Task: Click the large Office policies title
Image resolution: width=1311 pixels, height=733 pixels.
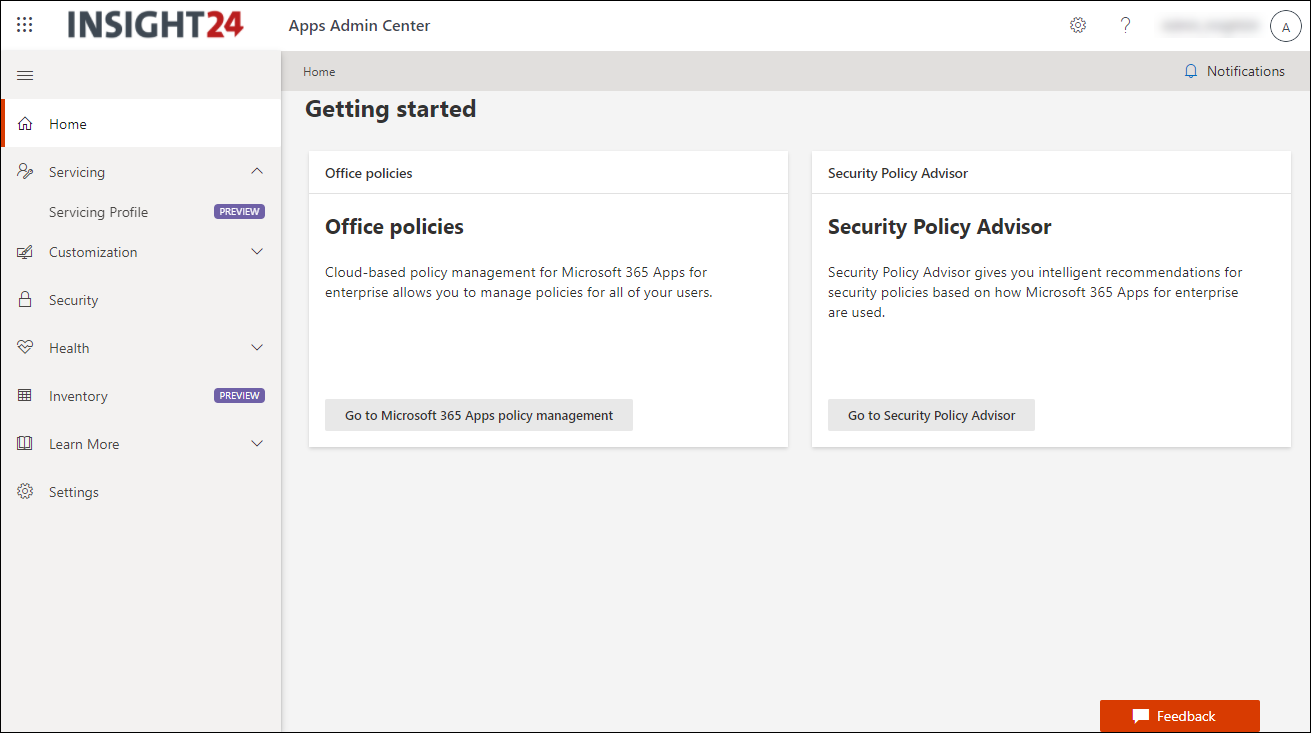Action: (394, 227)
